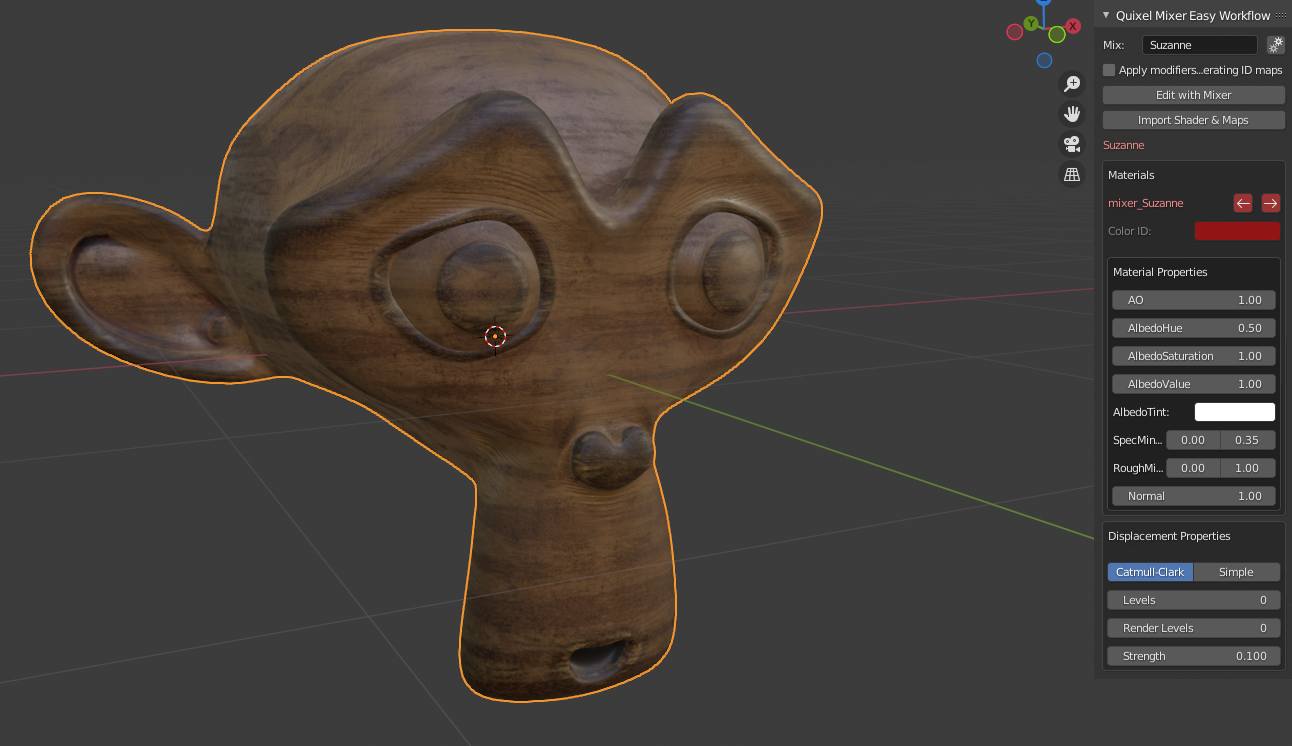Click the AlbedoValue slider
Screen dimensions: 1292x746
[x=1194, y=384]
